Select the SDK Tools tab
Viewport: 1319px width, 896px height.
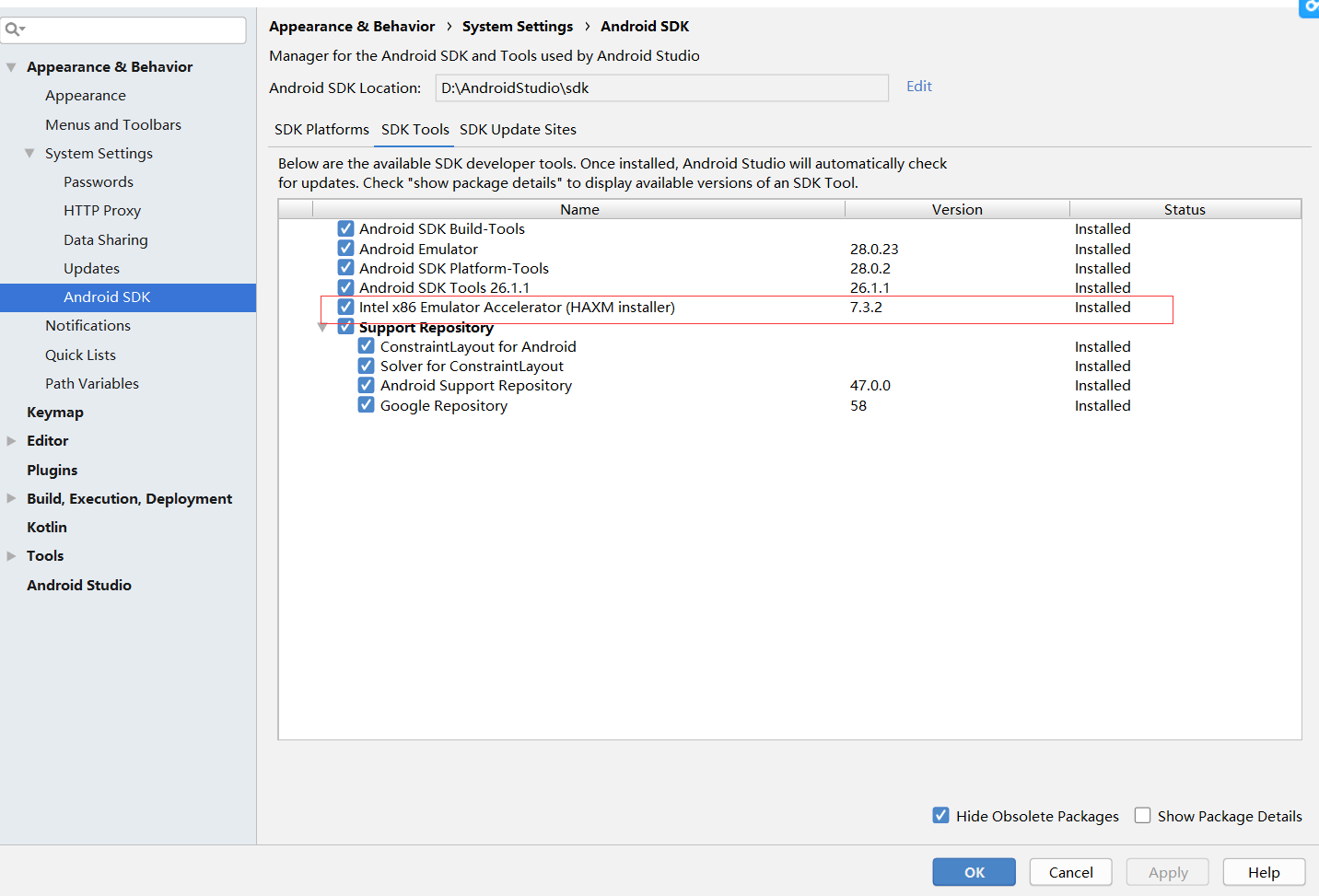[415, 130]
